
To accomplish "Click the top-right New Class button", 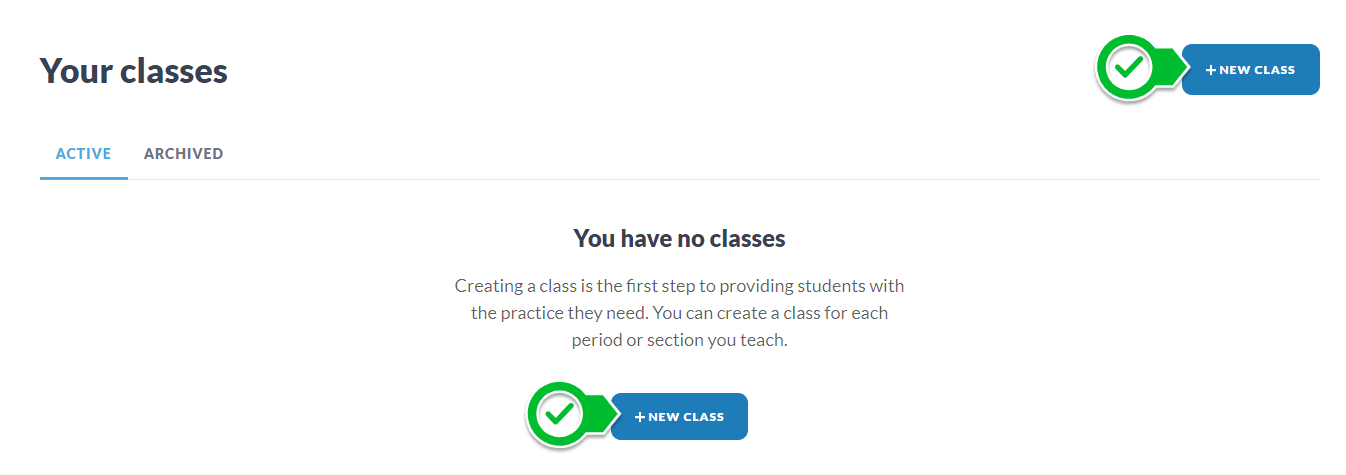I will point(1250,70).
